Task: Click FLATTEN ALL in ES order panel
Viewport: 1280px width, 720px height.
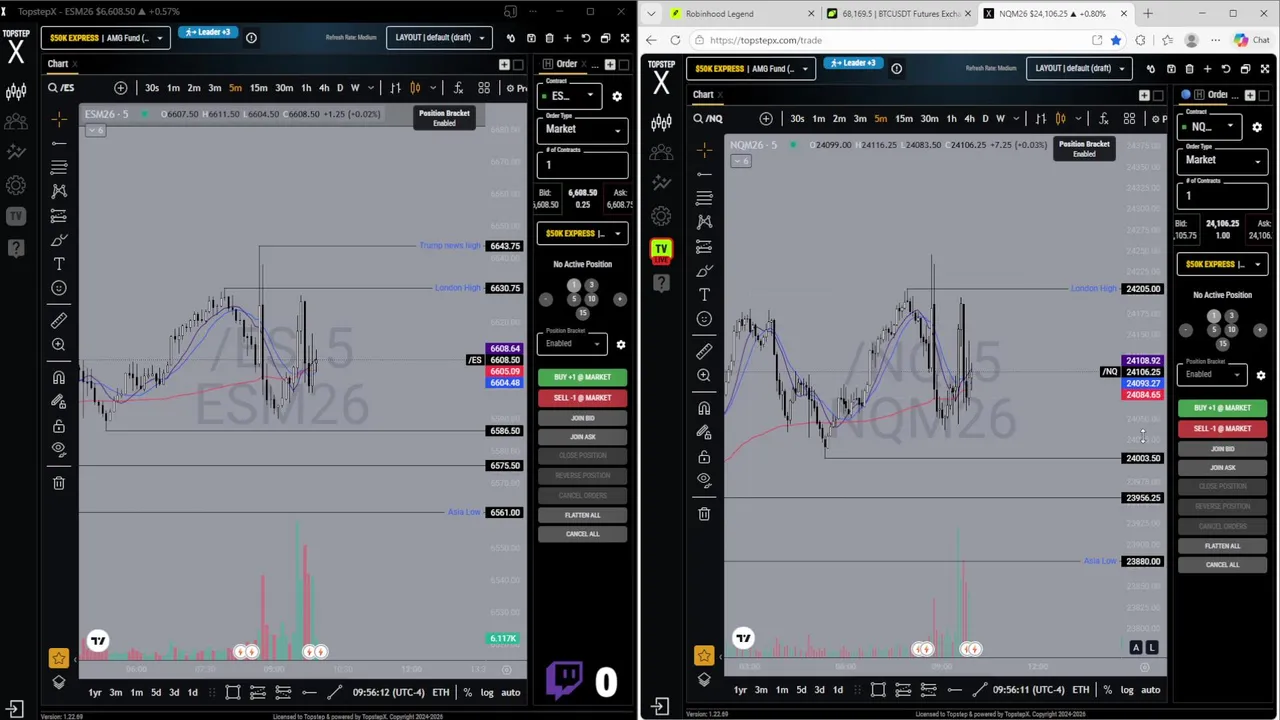Action: [x=582, y=515]
